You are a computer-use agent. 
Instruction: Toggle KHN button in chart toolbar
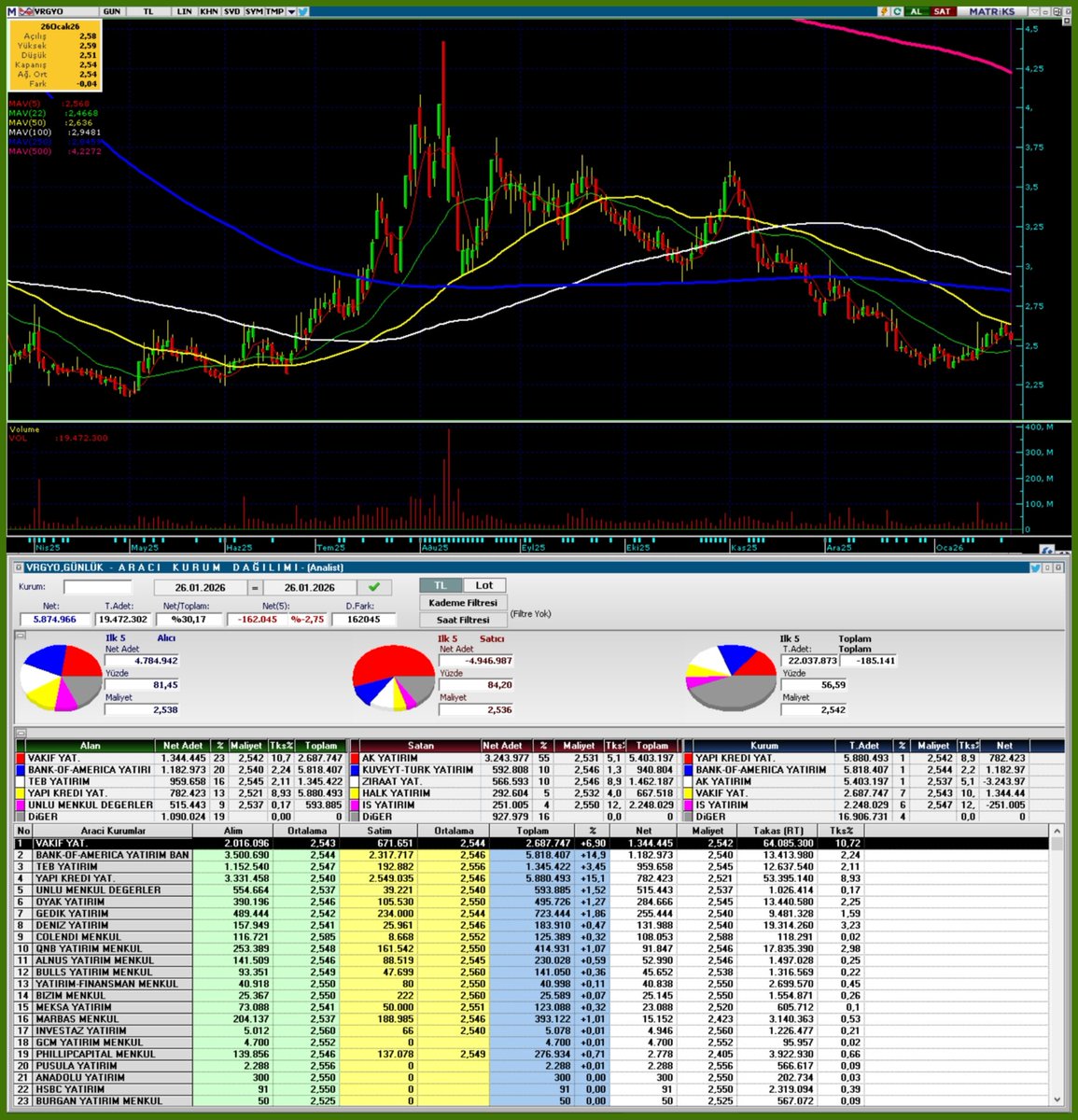pyautogui.click(x=208, y=11)
